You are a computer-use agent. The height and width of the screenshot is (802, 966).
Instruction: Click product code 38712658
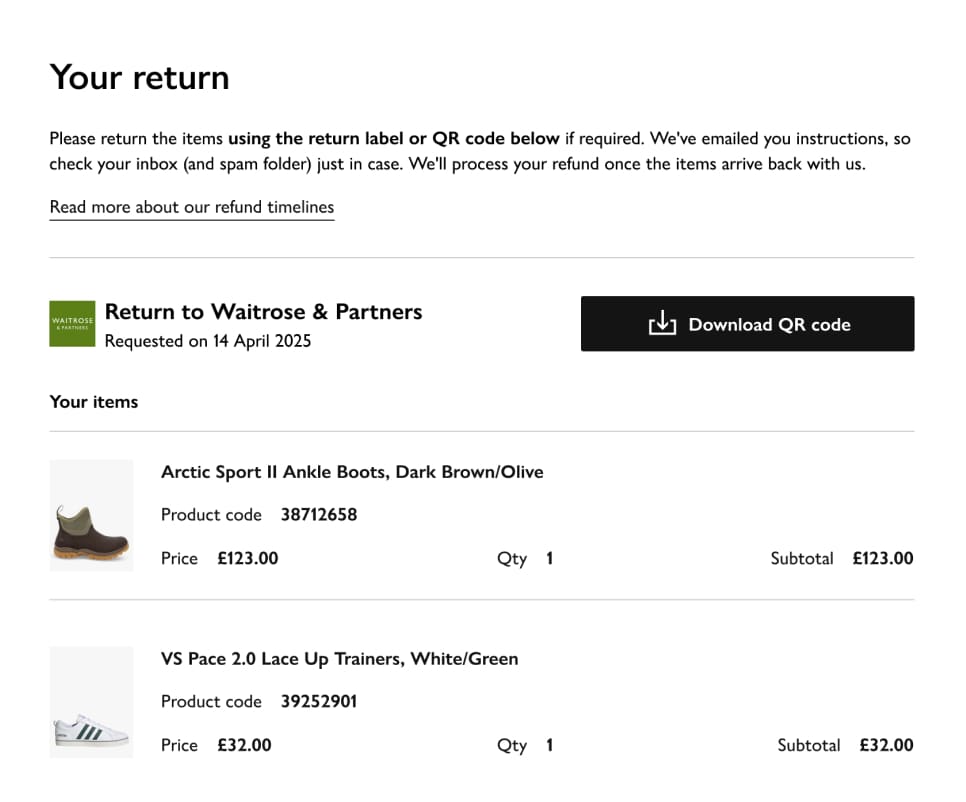pyautogui.click(x=318, y=515)
